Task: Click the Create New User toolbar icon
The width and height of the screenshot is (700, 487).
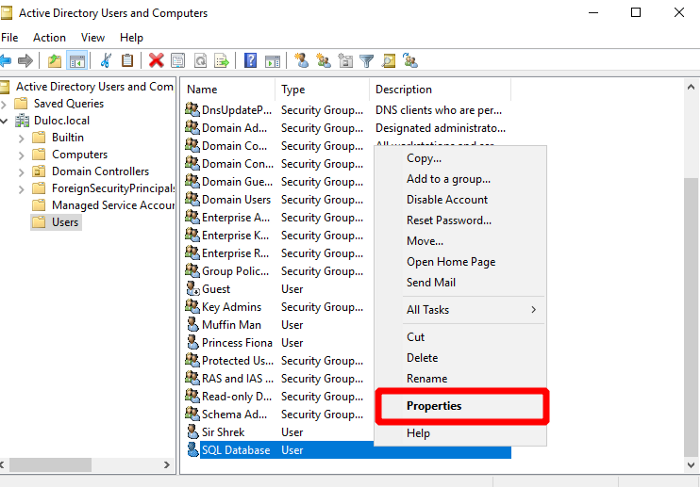Action: click(x=301, y=60)
